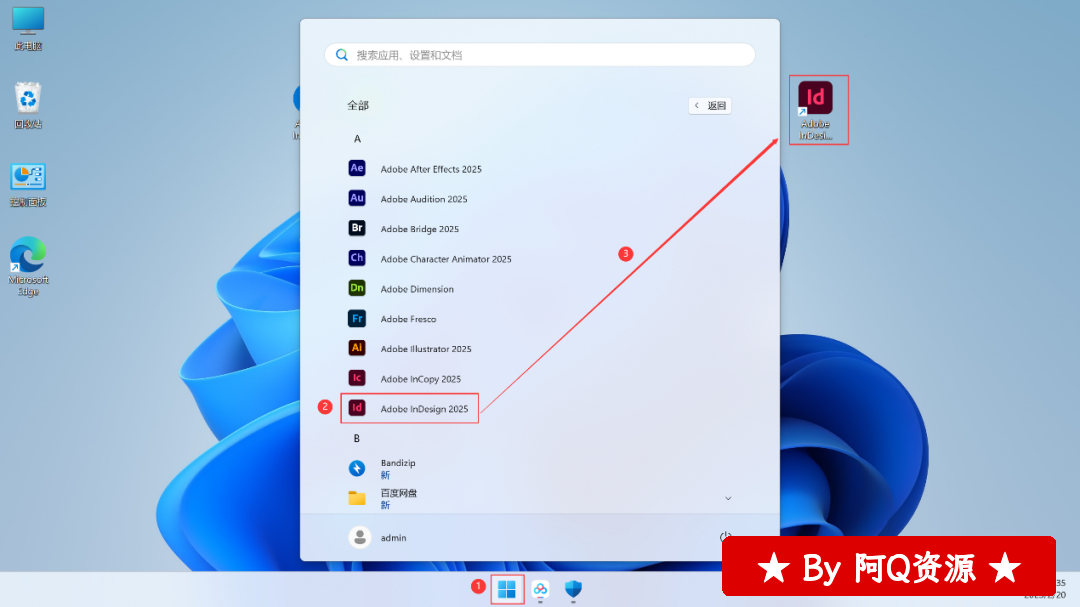Select the 控制面板 desktop icon

pyautogui.click(x=28, y=185)
